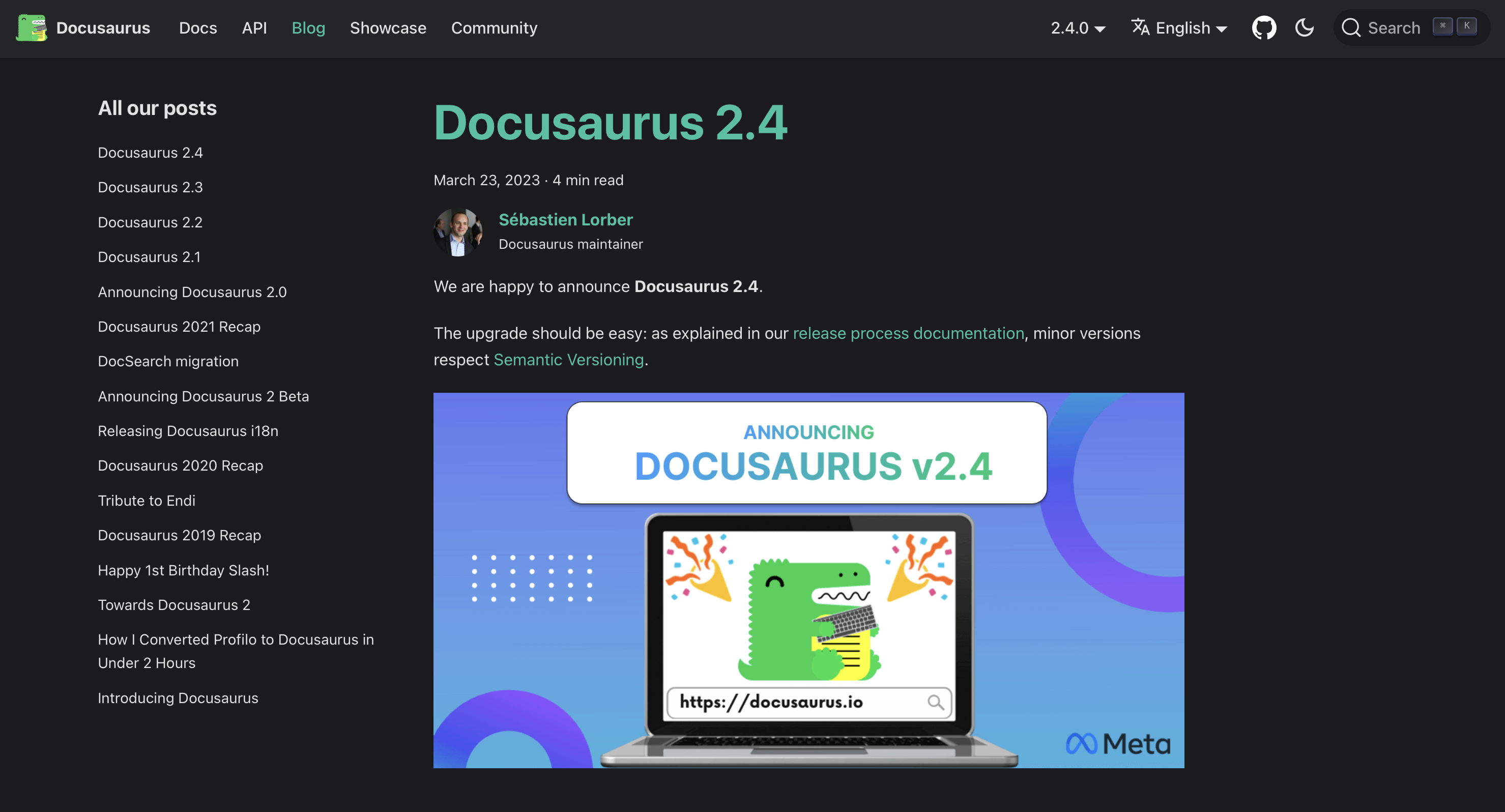Read Announcing Docusaurus 2.0 post
The image size is (1505, 812).
[192, 292]
